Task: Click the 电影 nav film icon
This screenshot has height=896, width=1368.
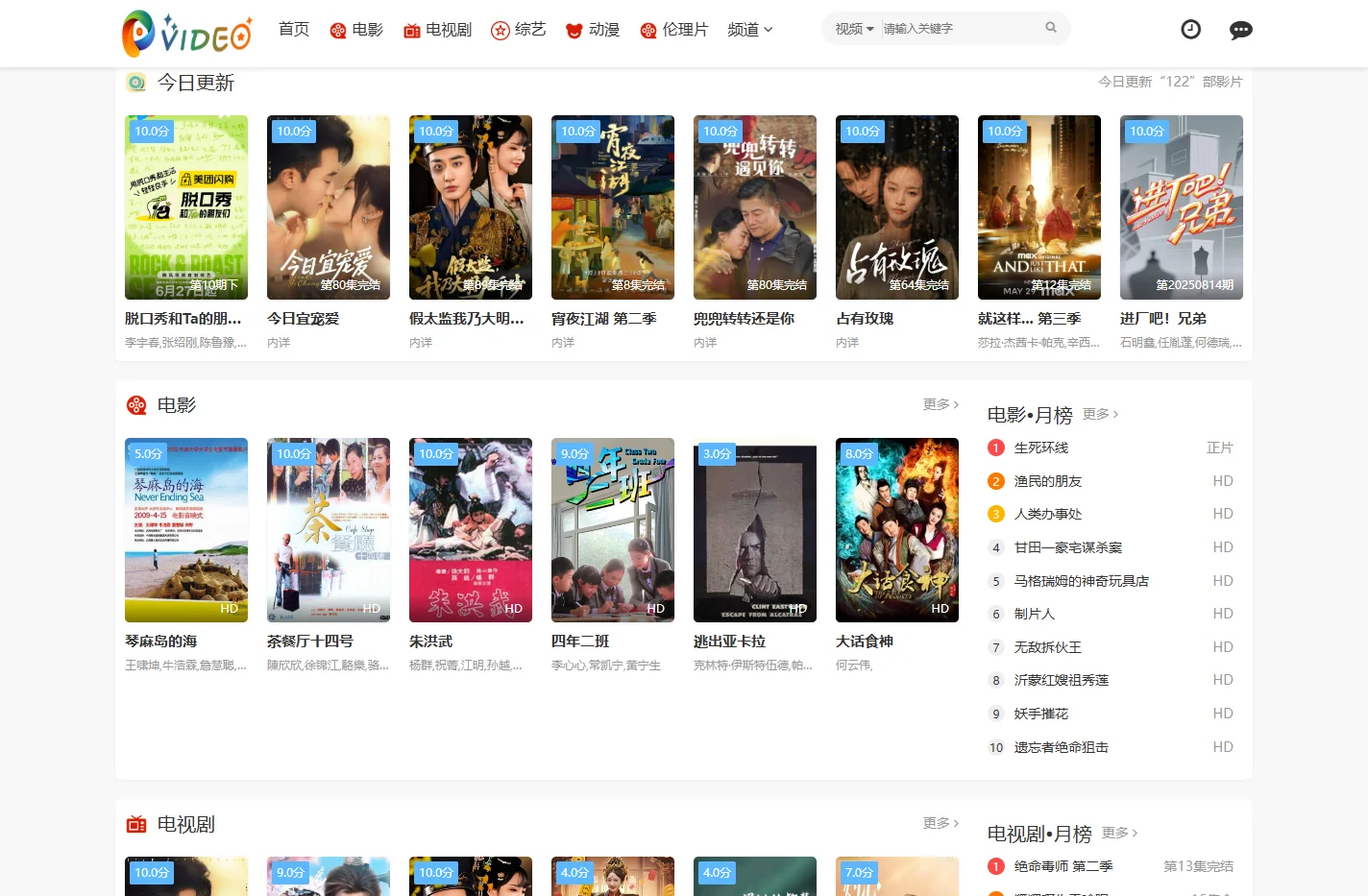Action: [338, 31]
